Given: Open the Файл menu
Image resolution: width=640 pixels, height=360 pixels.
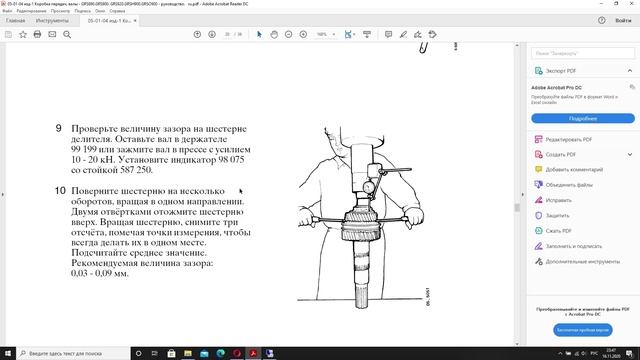Looking at the screenshot, I should tap(7, 11).
